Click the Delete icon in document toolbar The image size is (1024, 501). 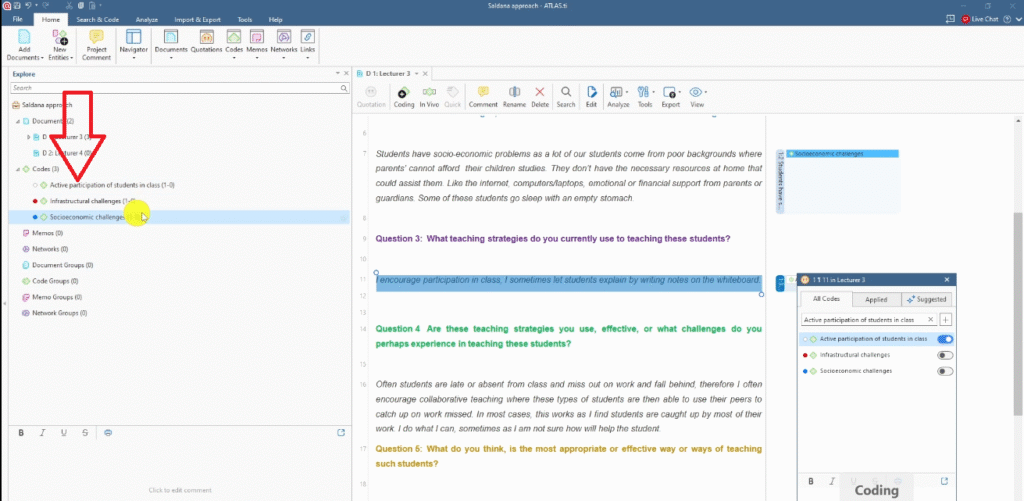[x=540, y=96]
